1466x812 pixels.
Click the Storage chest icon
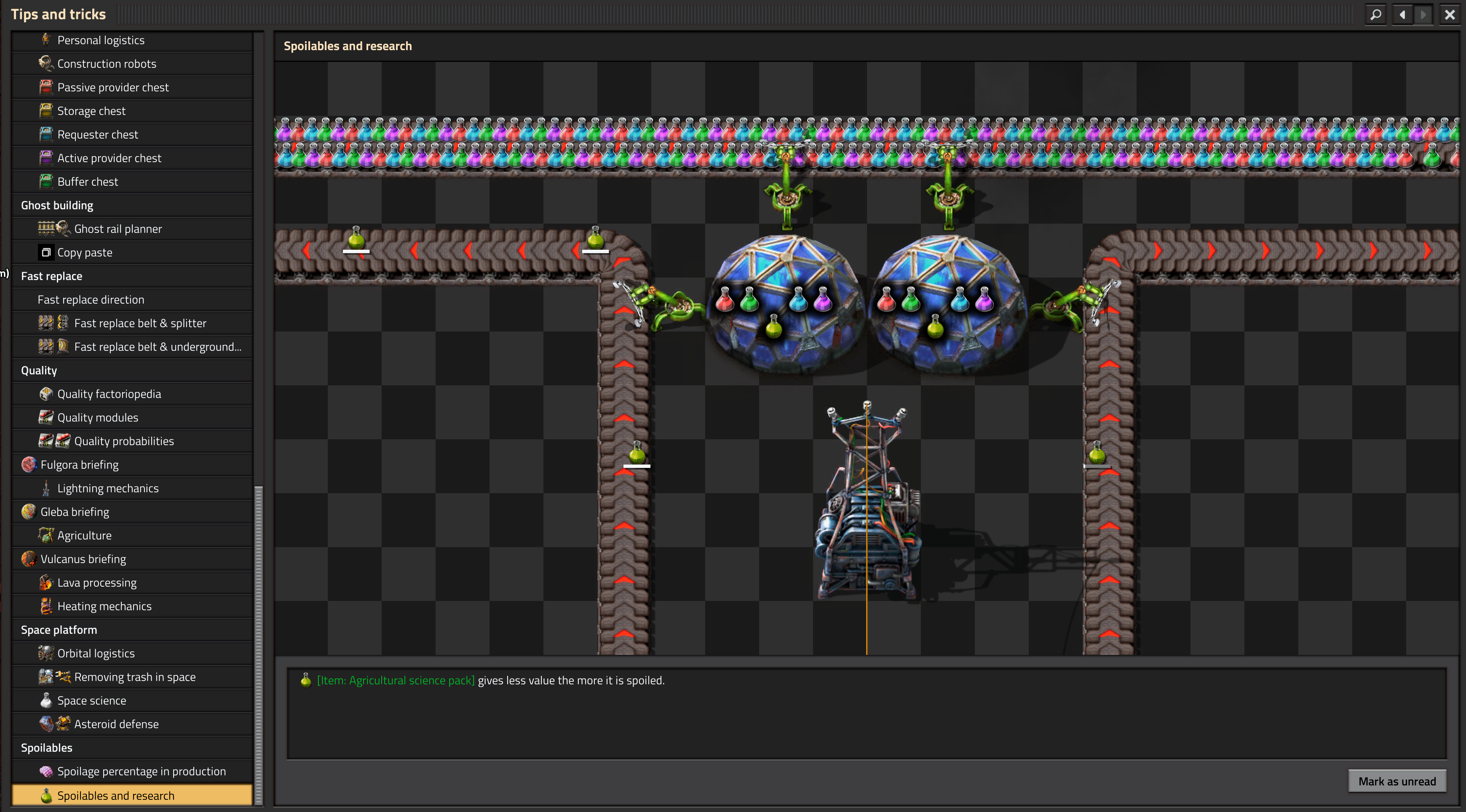point(46,110)
